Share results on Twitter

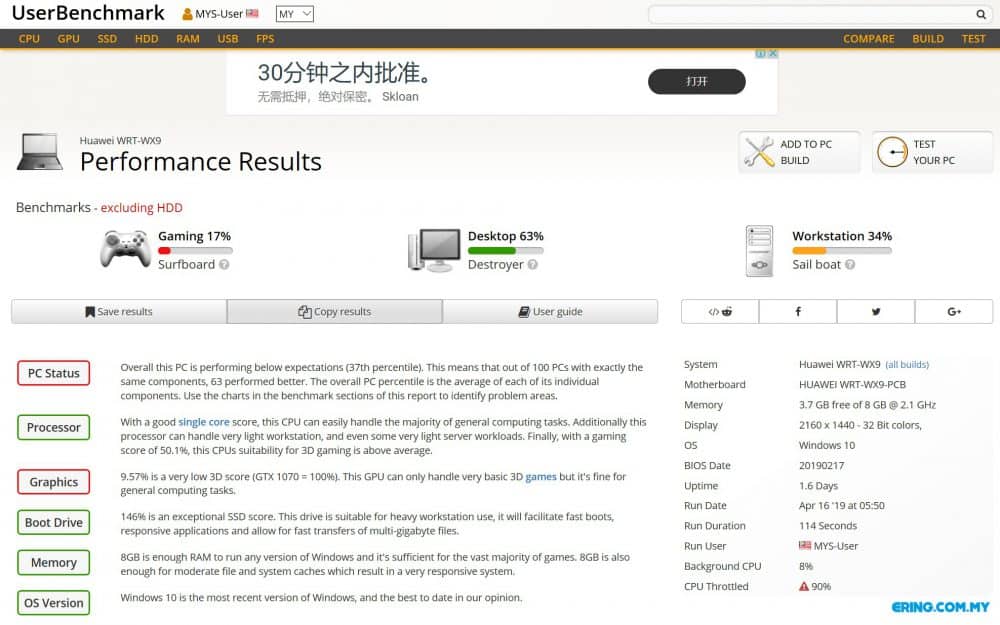tap(876, 312)
